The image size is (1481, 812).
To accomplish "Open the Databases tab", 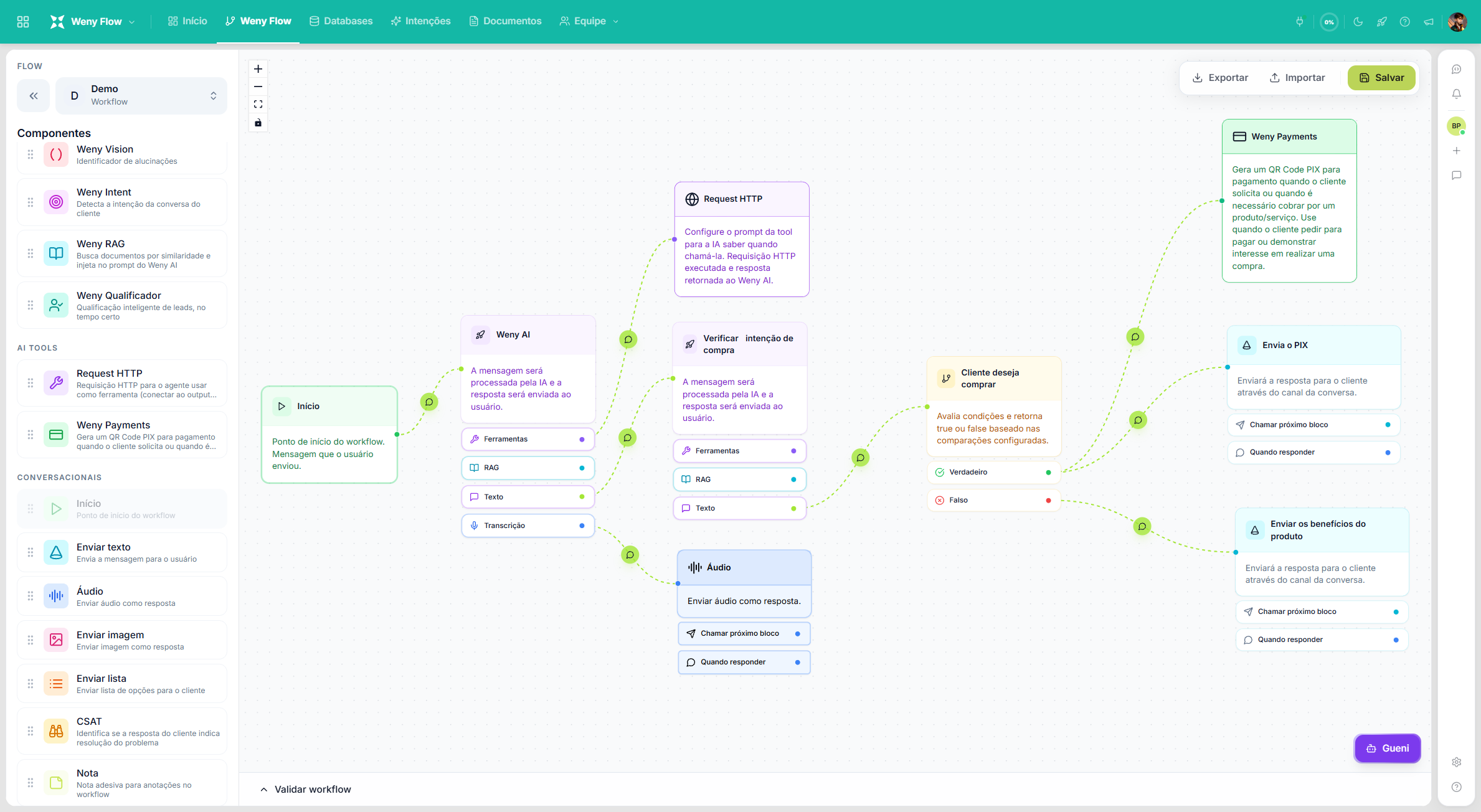I will point(341,22).
